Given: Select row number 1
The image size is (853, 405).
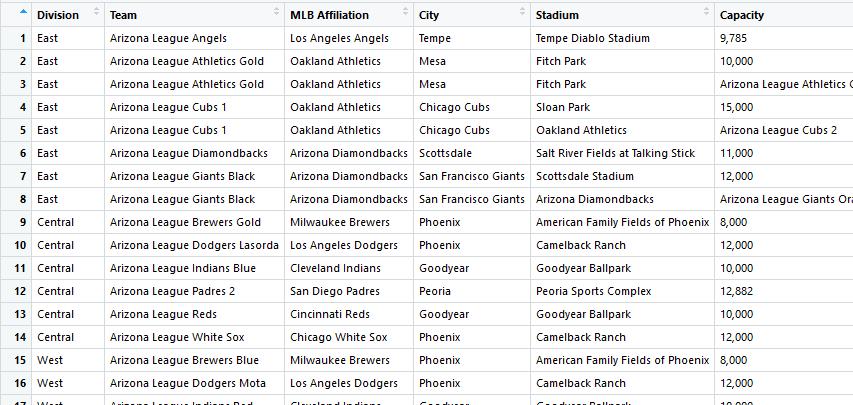Looking at the screenshot, I should tap(22, 38).
